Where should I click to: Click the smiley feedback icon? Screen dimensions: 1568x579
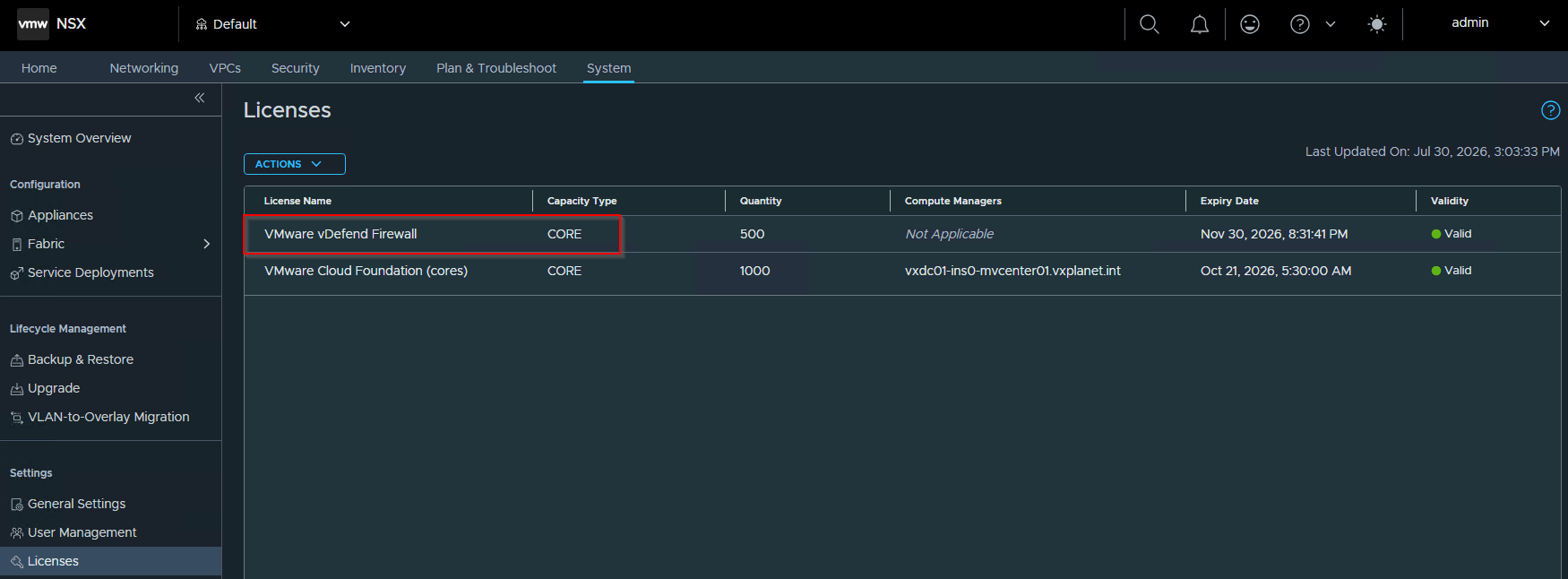click(1250, 24)
